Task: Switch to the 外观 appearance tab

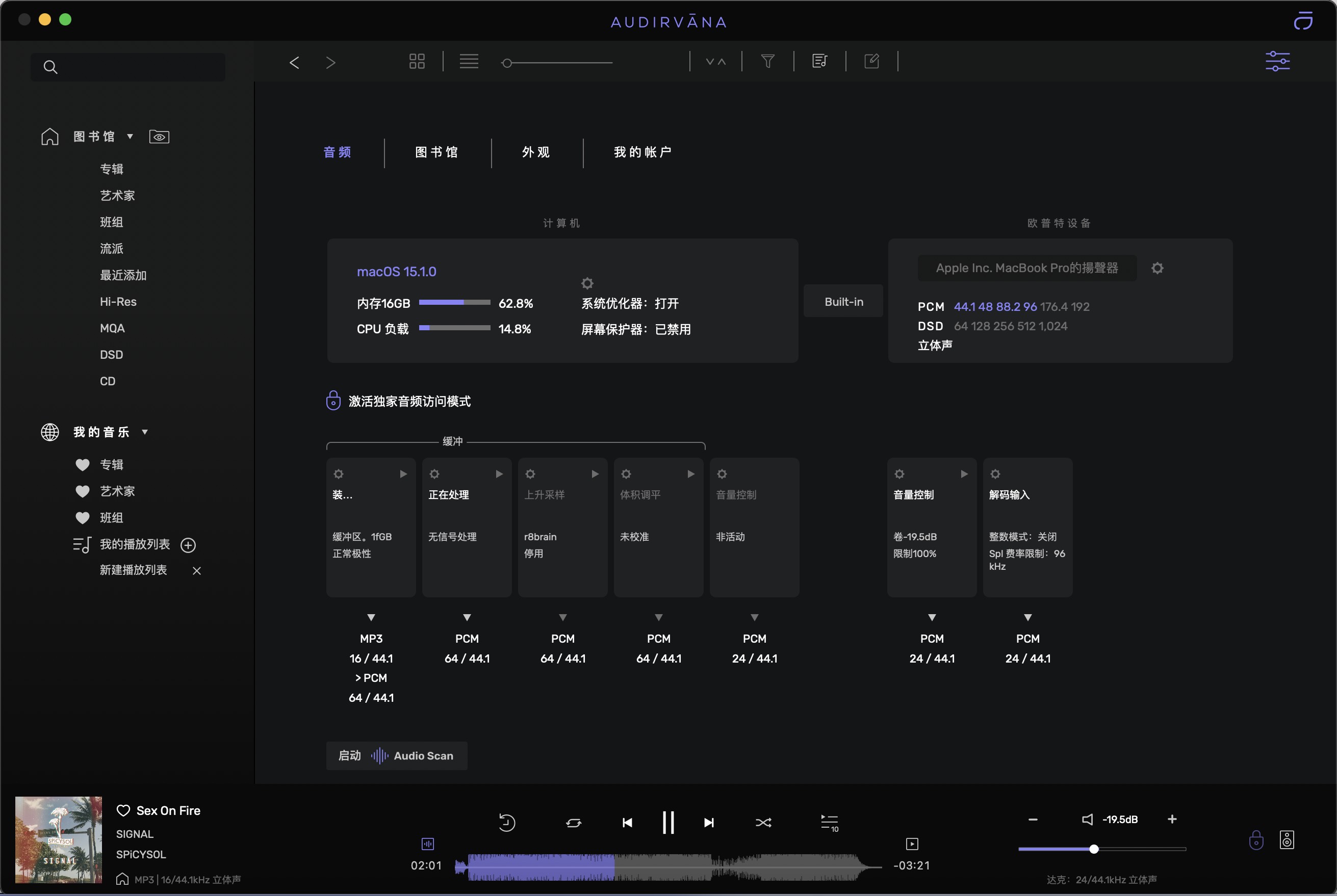Action: pos(535,152)
